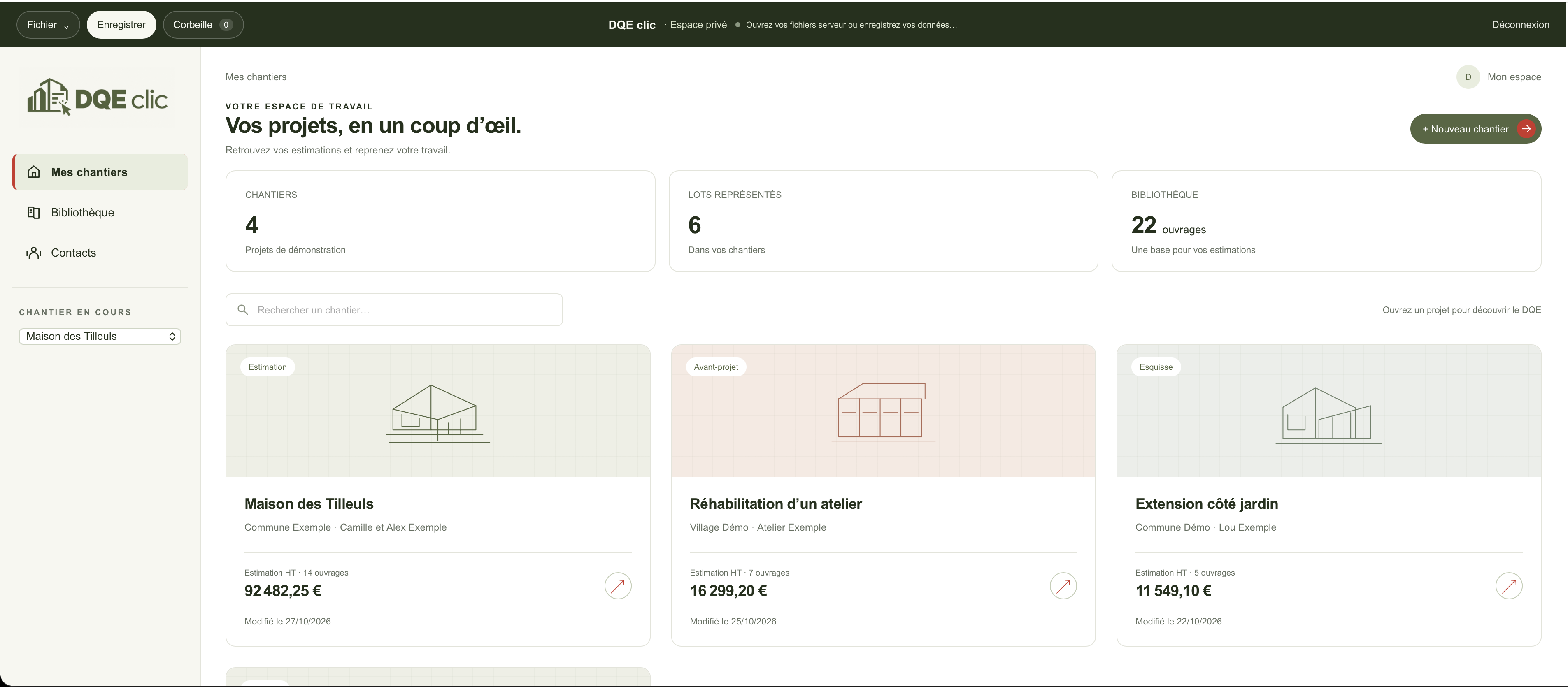Click Déconnexion to log out

(1521, 25)
